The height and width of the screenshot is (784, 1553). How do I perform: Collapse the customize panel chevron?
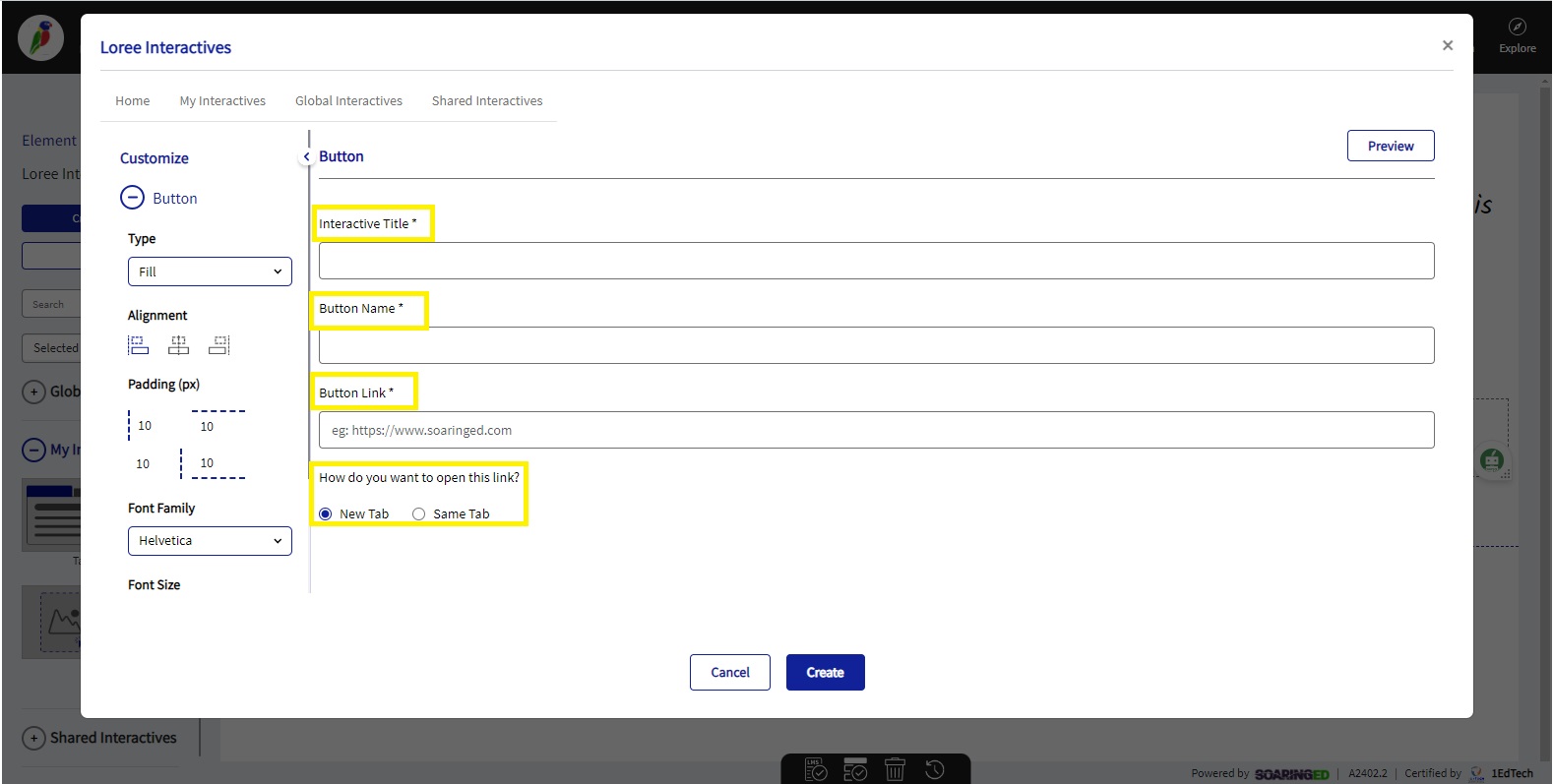click(x=306, y=156)
